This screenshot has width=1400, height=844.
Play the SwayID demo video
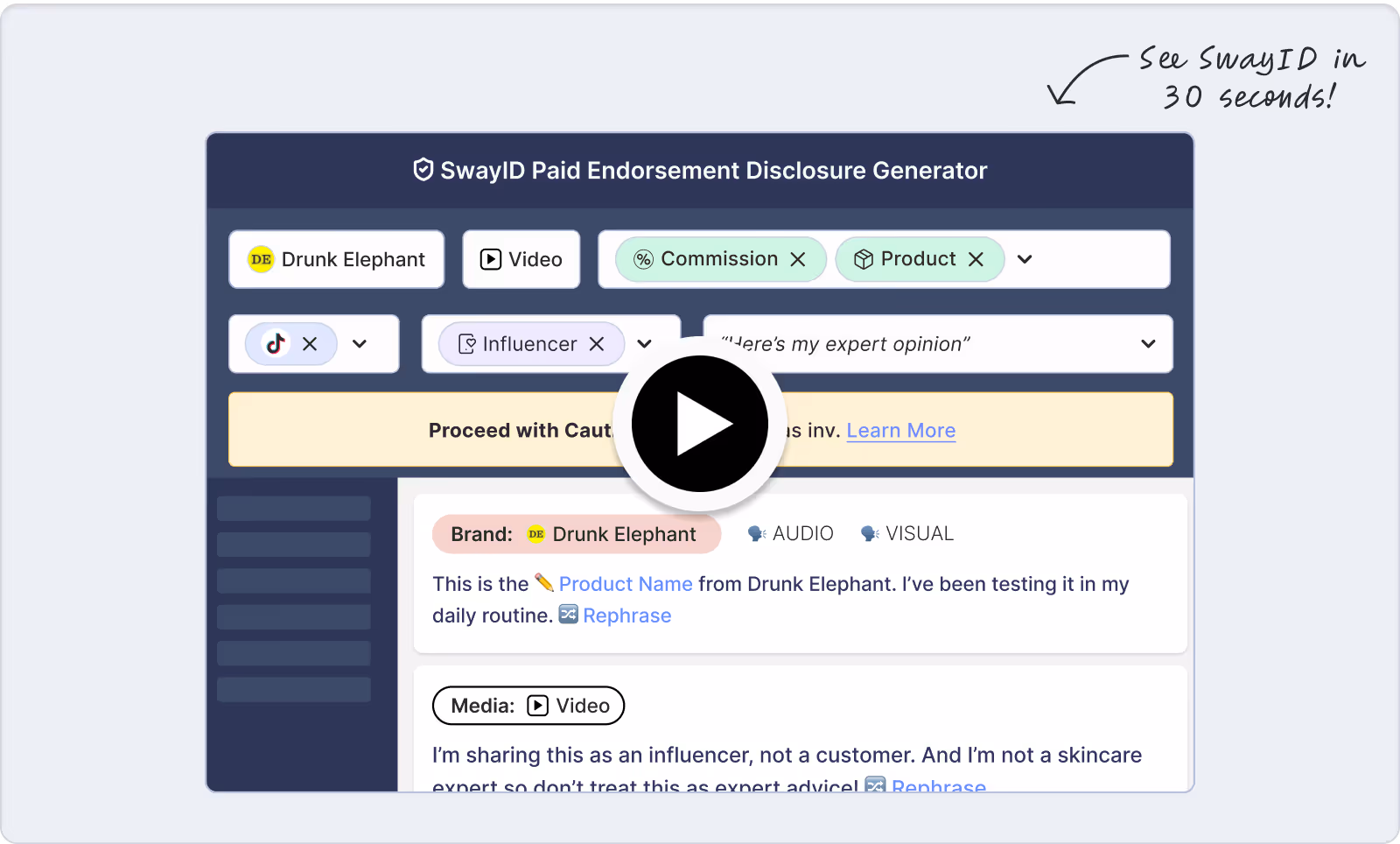click(700, 424)
